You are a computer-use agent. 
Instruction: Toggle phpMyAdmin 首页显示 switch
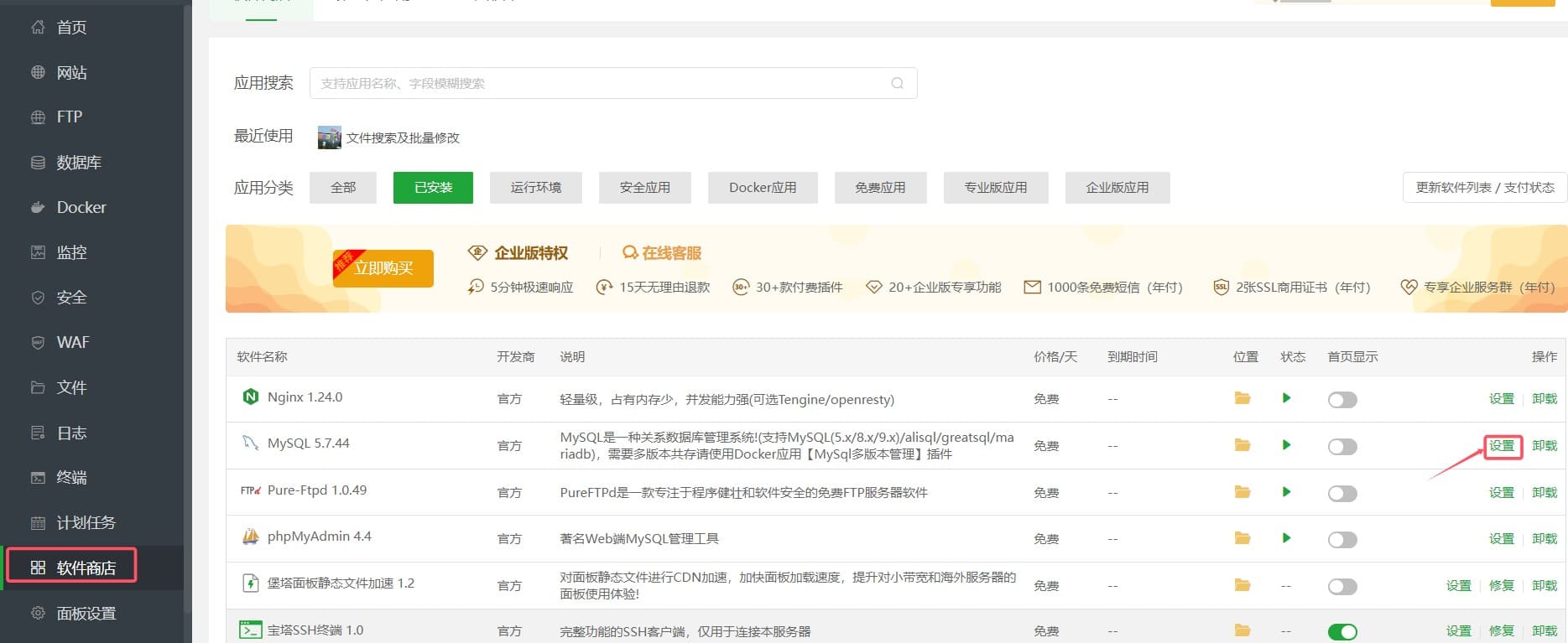[x=1342, y=540]
